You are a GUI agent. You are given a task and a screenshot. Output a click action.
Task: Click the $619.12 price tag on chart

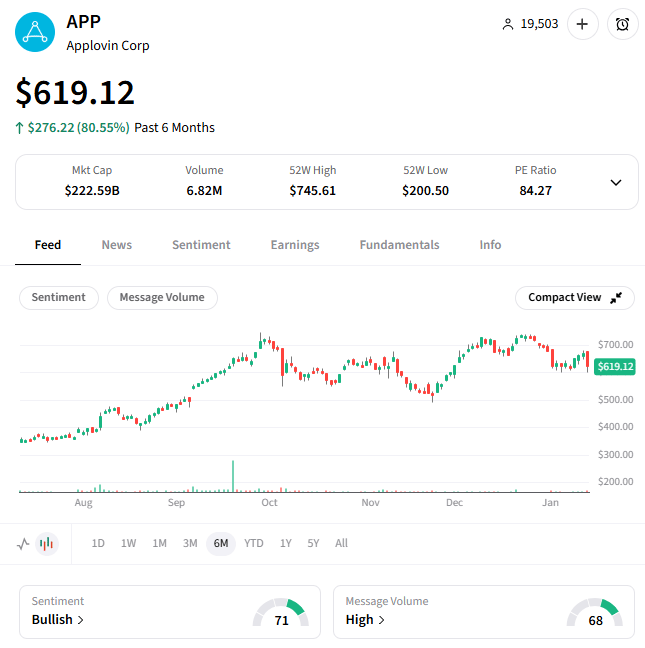click(615, 367)
